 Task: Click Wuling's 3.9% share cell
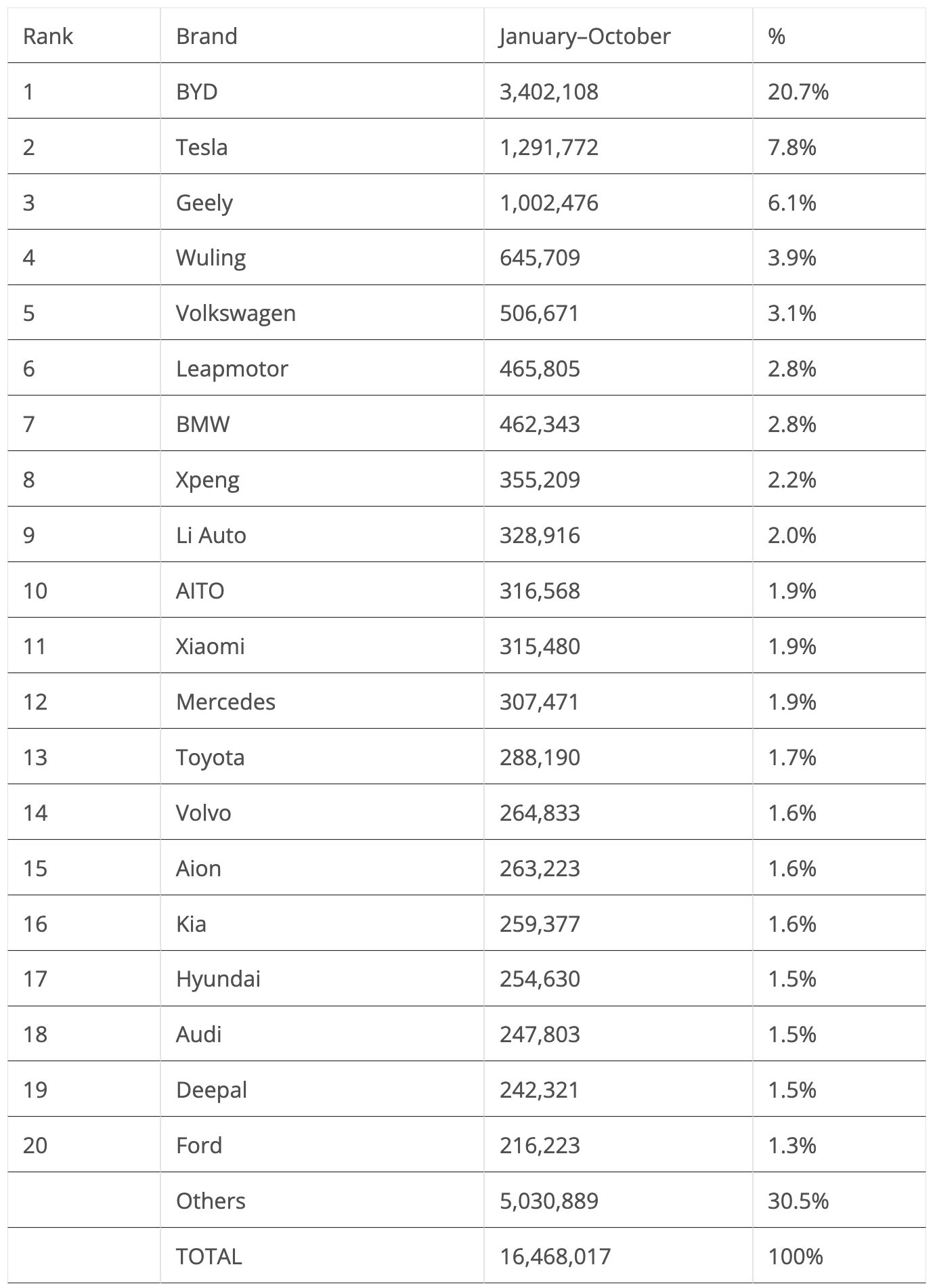[791, 257]
